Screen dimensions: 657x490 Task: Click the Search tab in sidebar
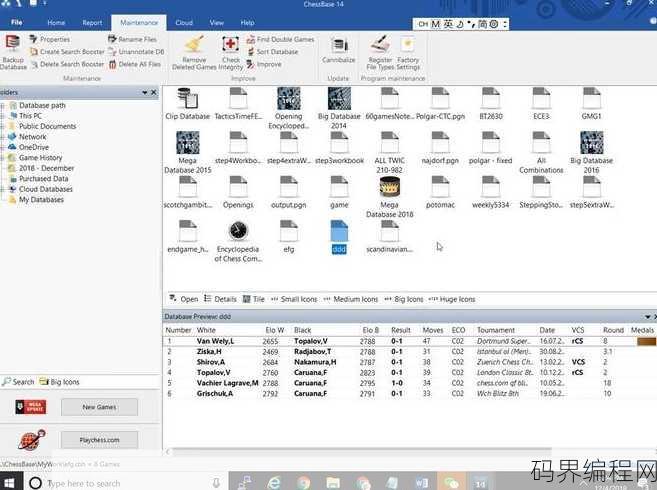click(x=18, y=382)
